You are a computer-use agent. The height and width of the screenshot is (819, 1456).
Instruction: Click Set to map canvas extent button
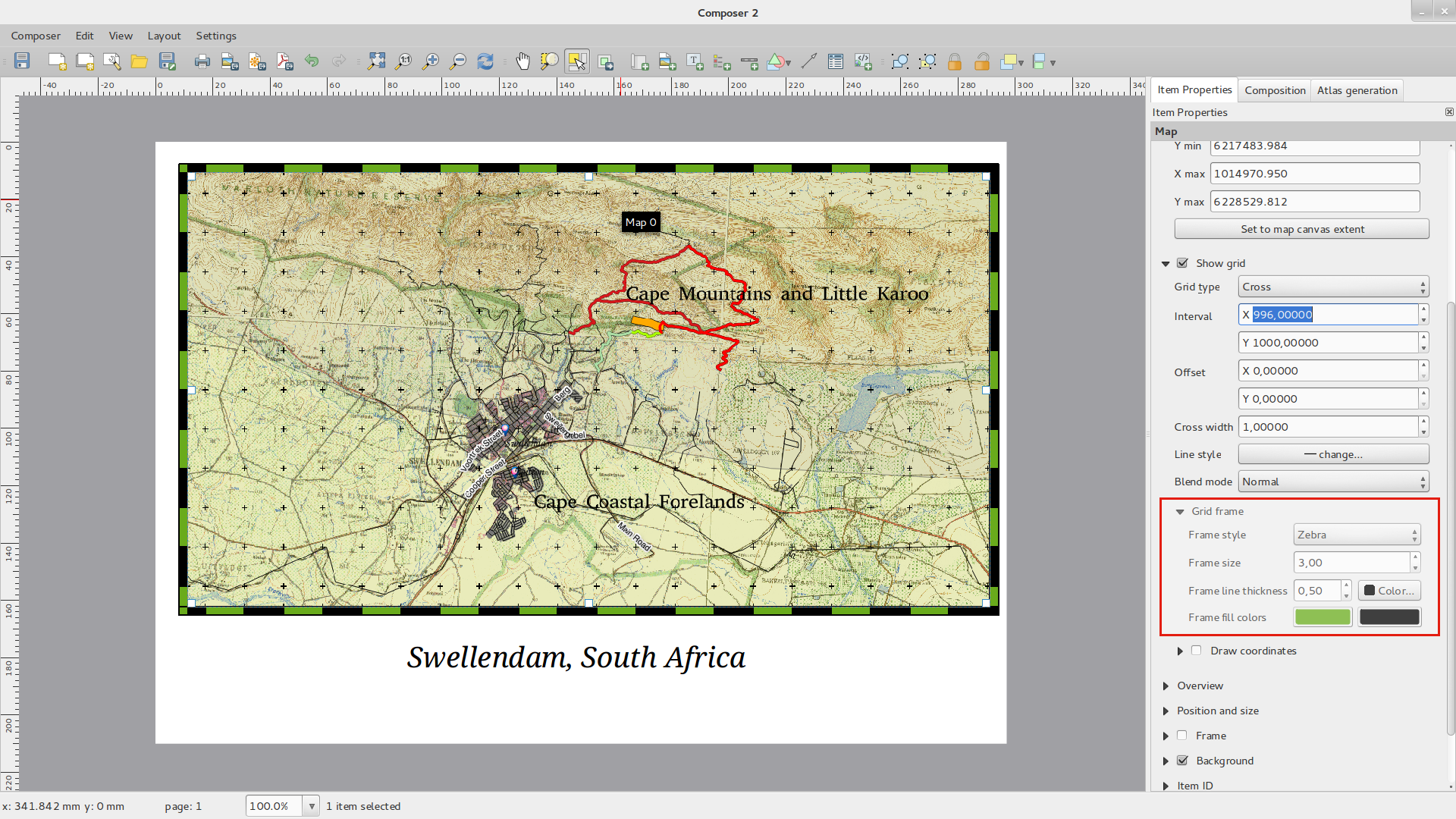tap(1301, 229)
